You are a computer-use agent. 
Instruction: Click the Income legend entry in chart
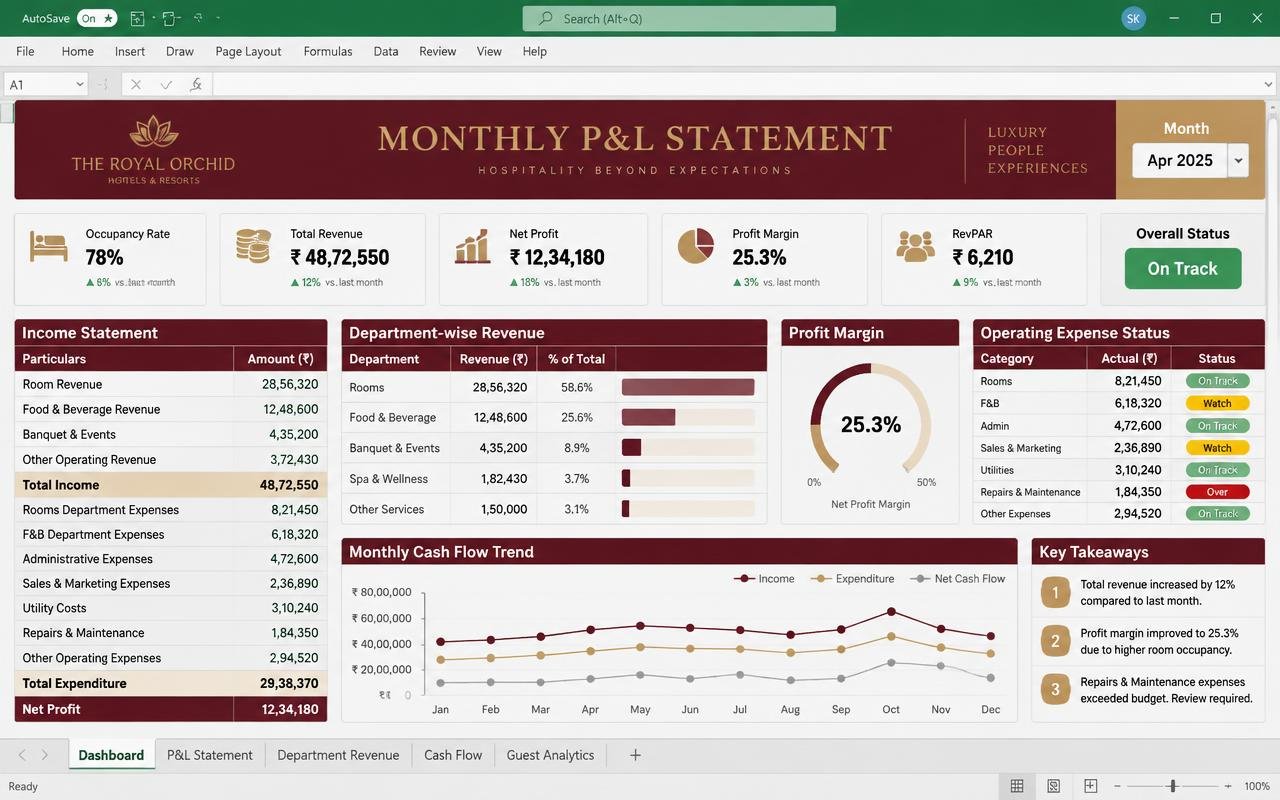tap(764, 579)
